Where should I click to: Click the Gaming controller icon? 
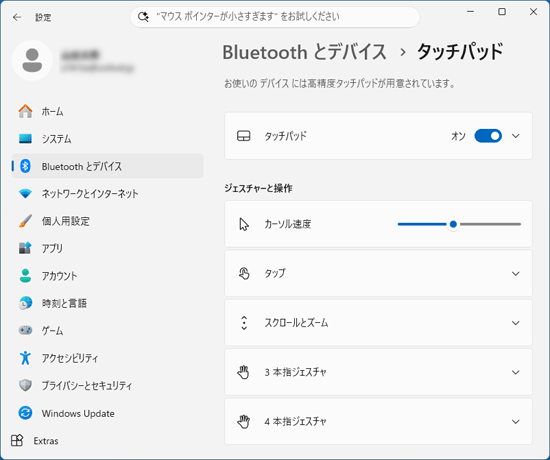point(25,330)
